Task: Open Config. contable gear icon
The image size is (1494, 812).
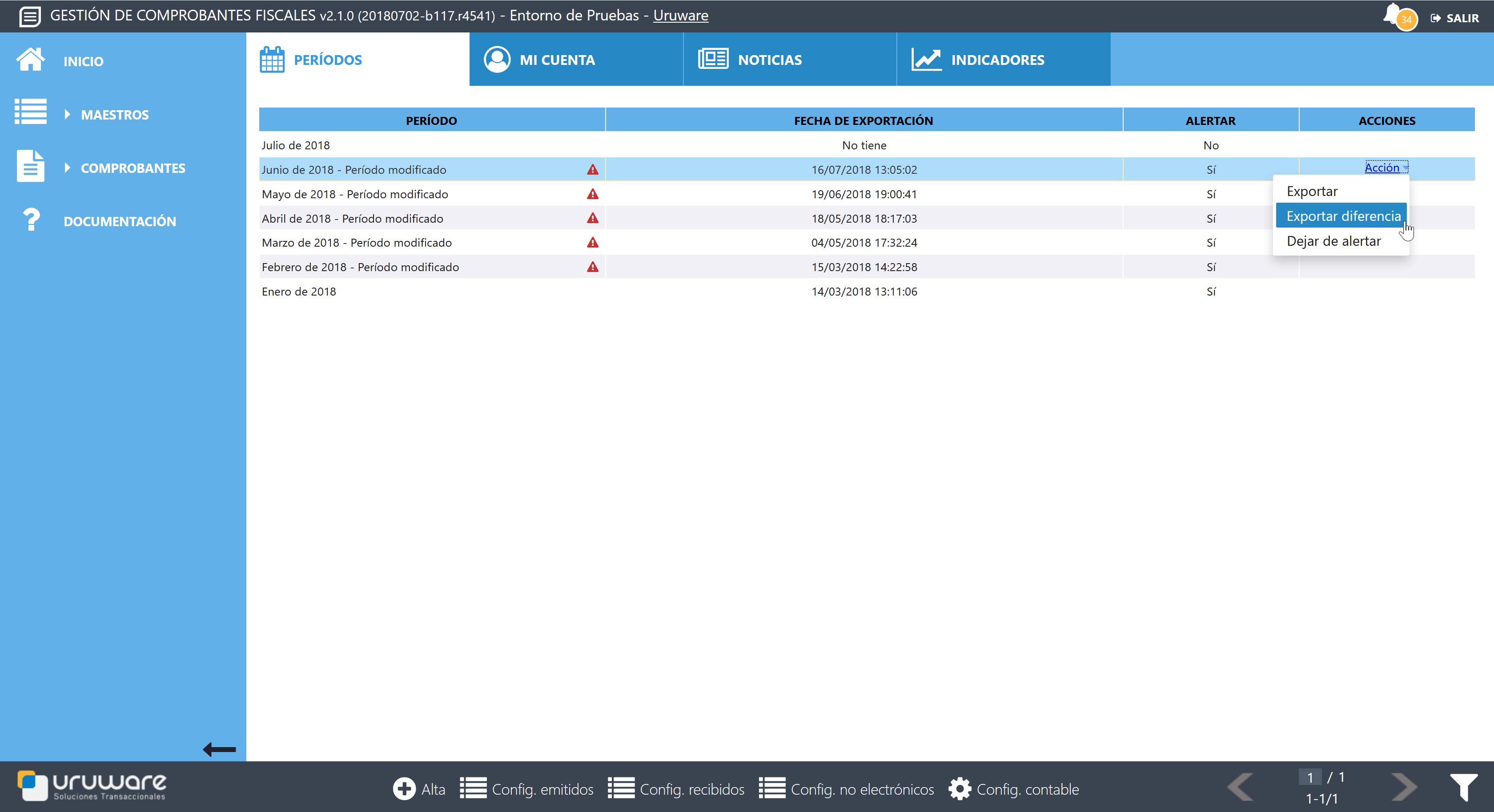Action: point(959,789)
